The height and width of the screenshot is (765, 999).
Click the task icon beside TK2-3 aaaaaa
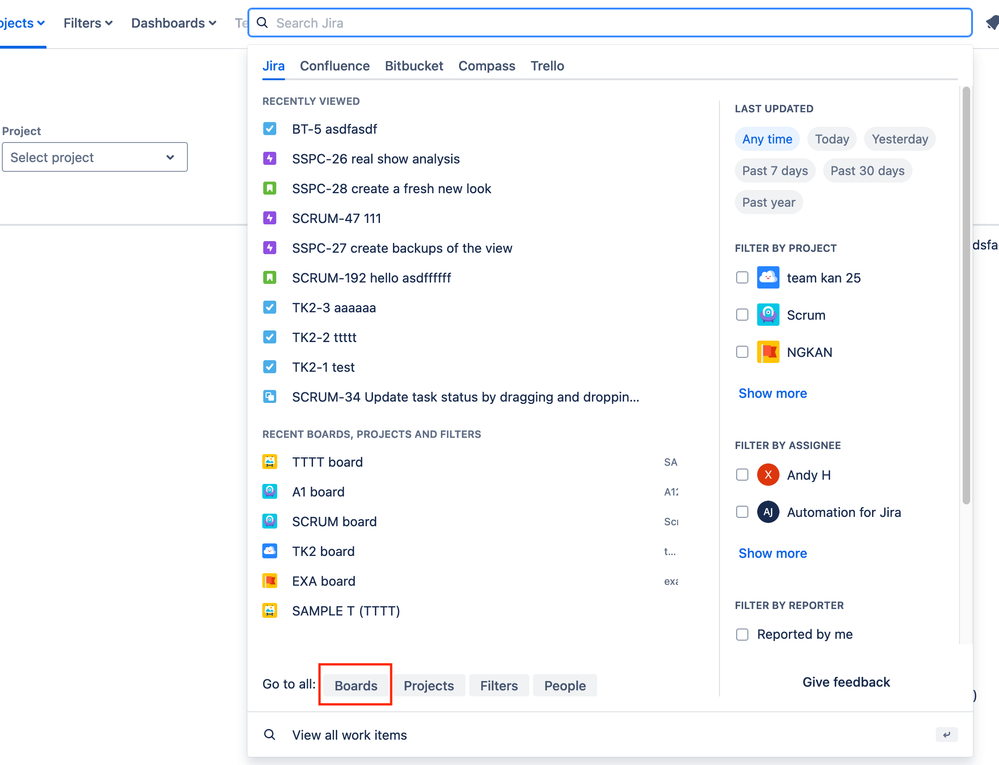tap(270, 308)
